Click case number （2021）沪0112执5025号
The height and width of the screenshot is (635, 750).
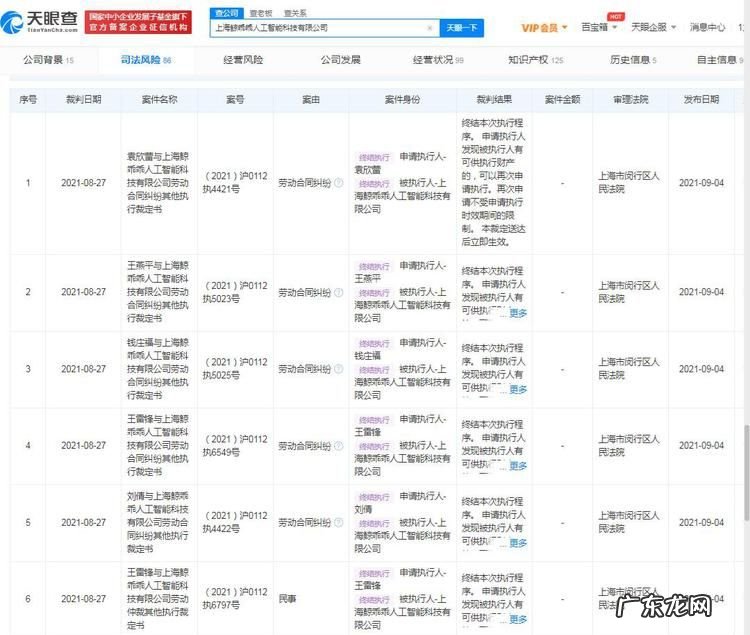(x=235, y=369)
